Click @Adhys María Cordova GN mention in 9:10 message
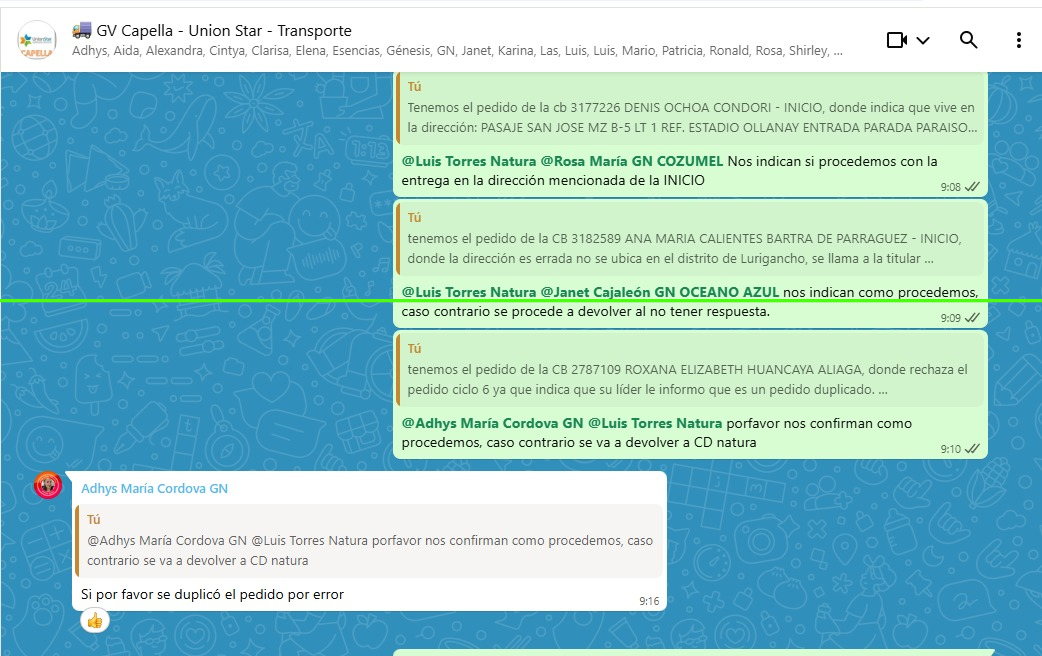1042x656 pixels. [x=493, y=423]
